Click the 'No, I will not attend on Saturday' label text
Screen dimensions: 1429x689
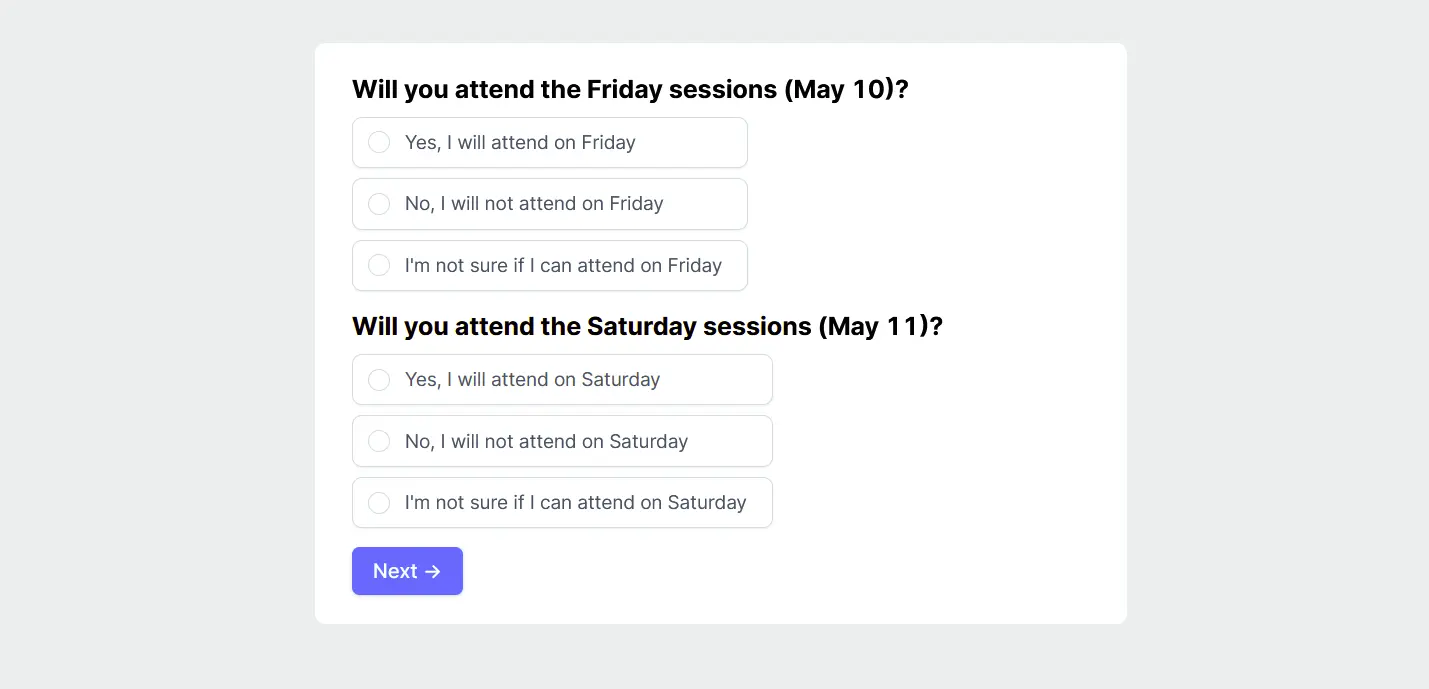pos(546,441)
